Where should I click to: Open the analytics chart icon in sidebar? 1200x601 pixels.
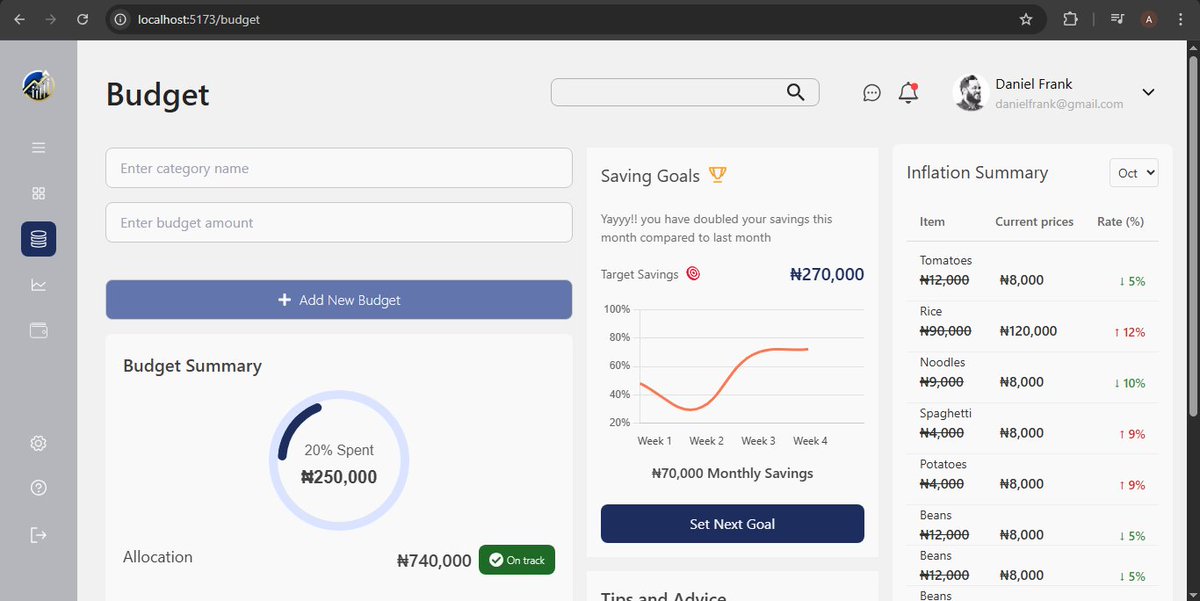[39, 285]
